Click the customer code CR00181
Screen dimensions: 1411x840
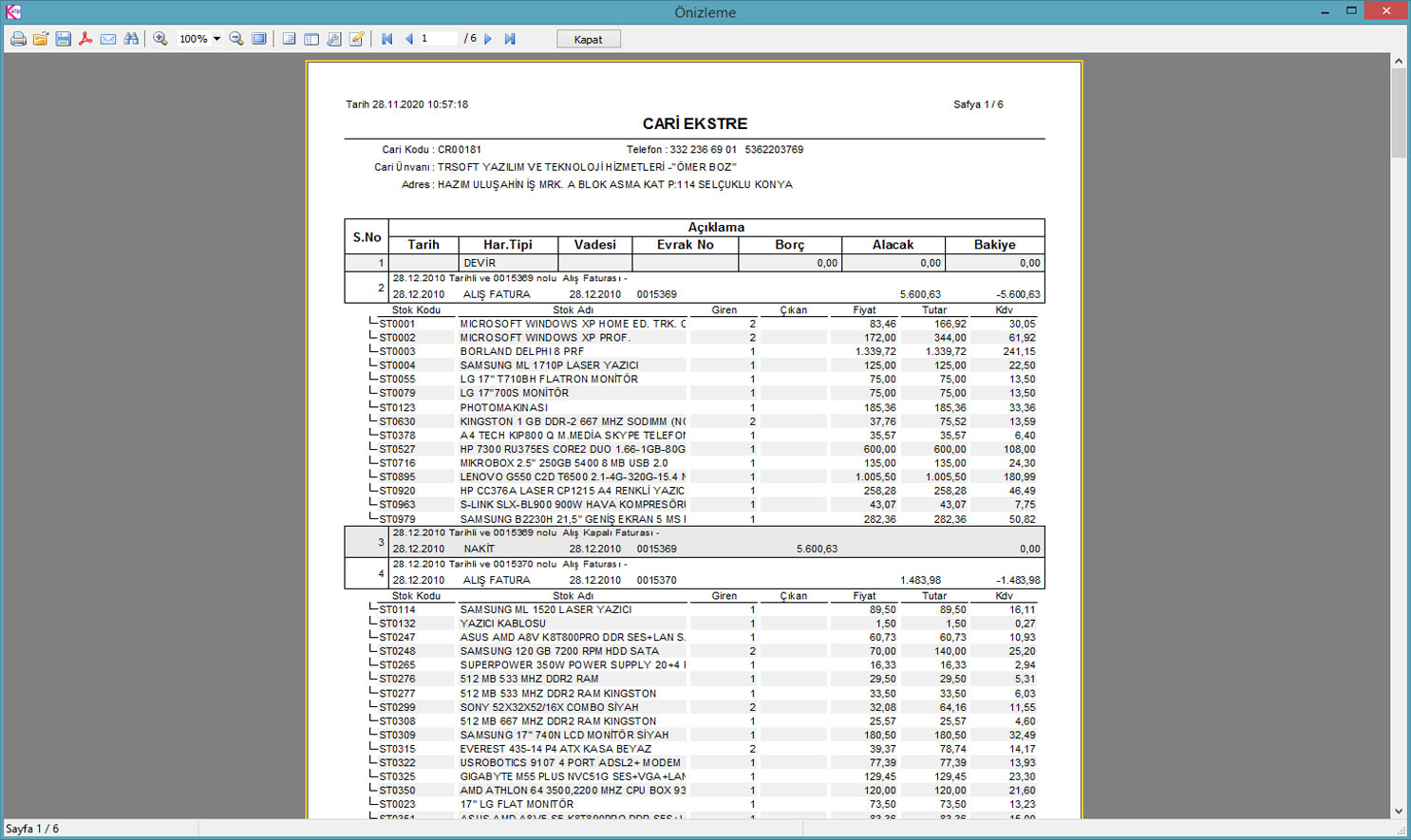[460, 149]
